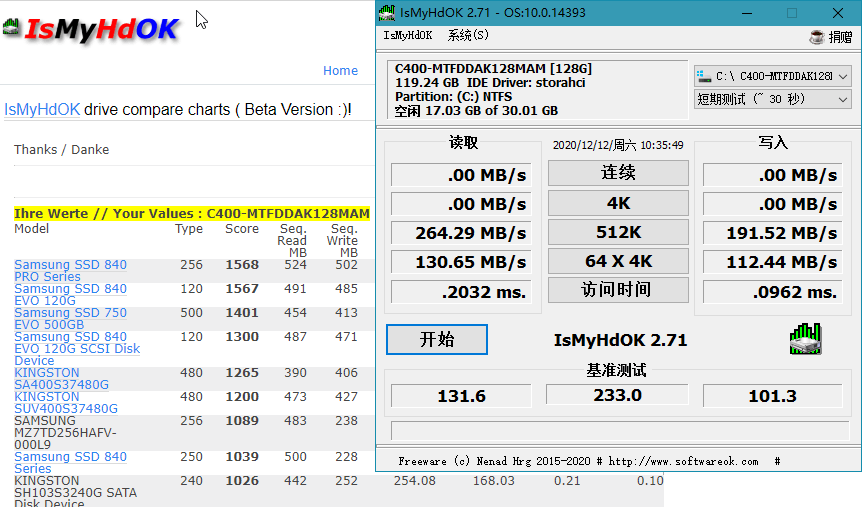Click the drive icon in drive selector
This screenshot has height=507, width=862.
click(704, 76)
